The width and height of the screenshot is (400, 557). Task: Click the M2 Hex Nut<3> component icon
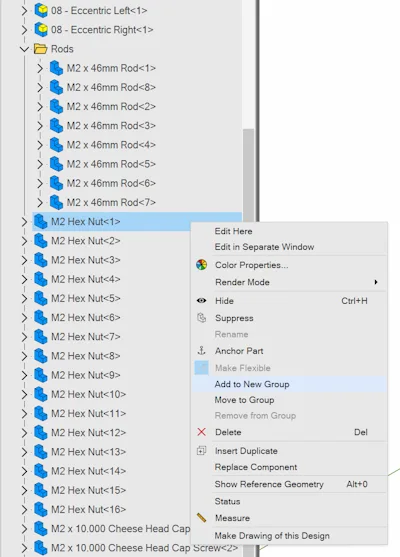click(x=40, y=260)
